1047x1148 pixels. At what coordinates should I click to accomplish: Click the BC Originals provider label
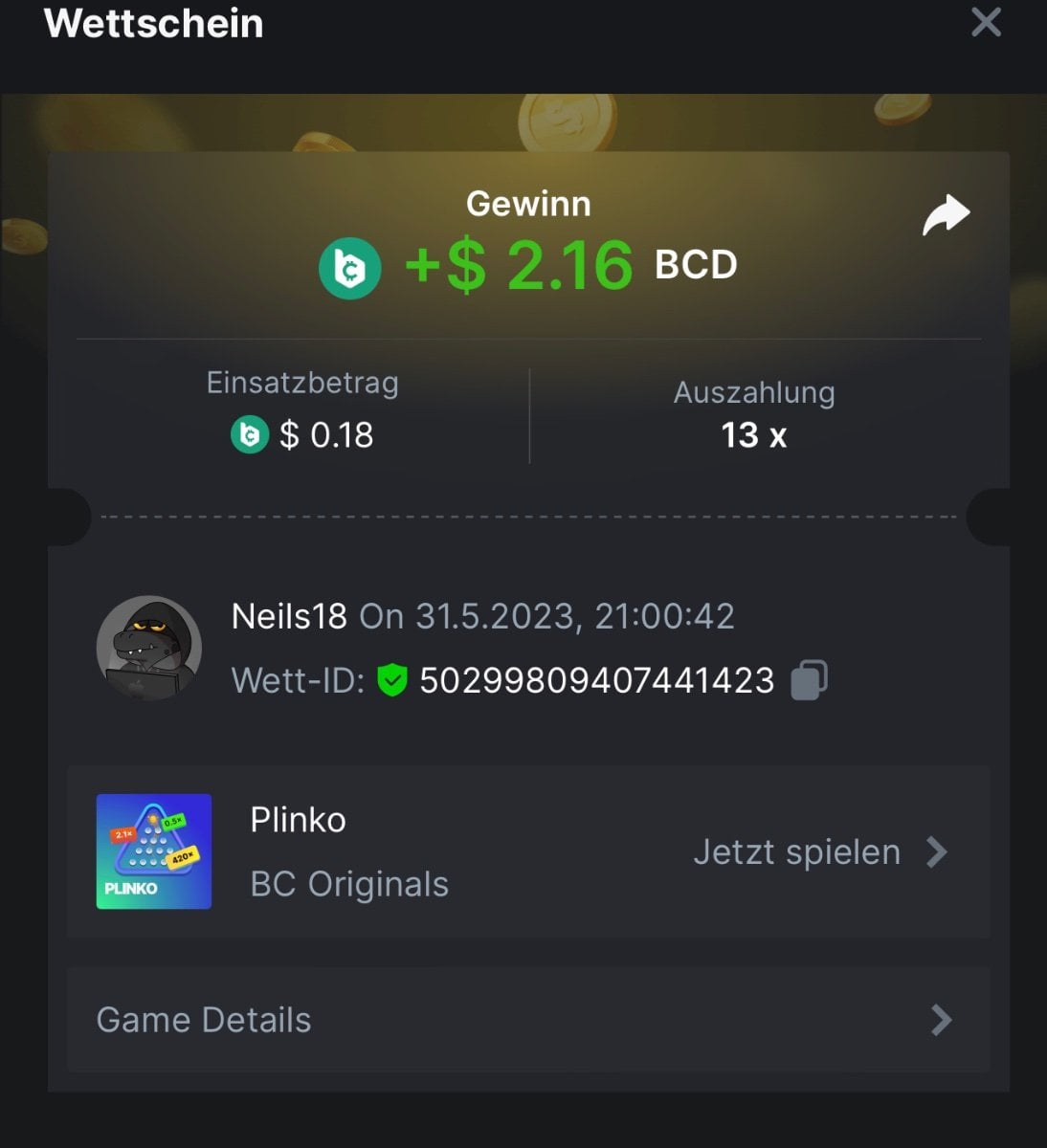tap(349, 884)
